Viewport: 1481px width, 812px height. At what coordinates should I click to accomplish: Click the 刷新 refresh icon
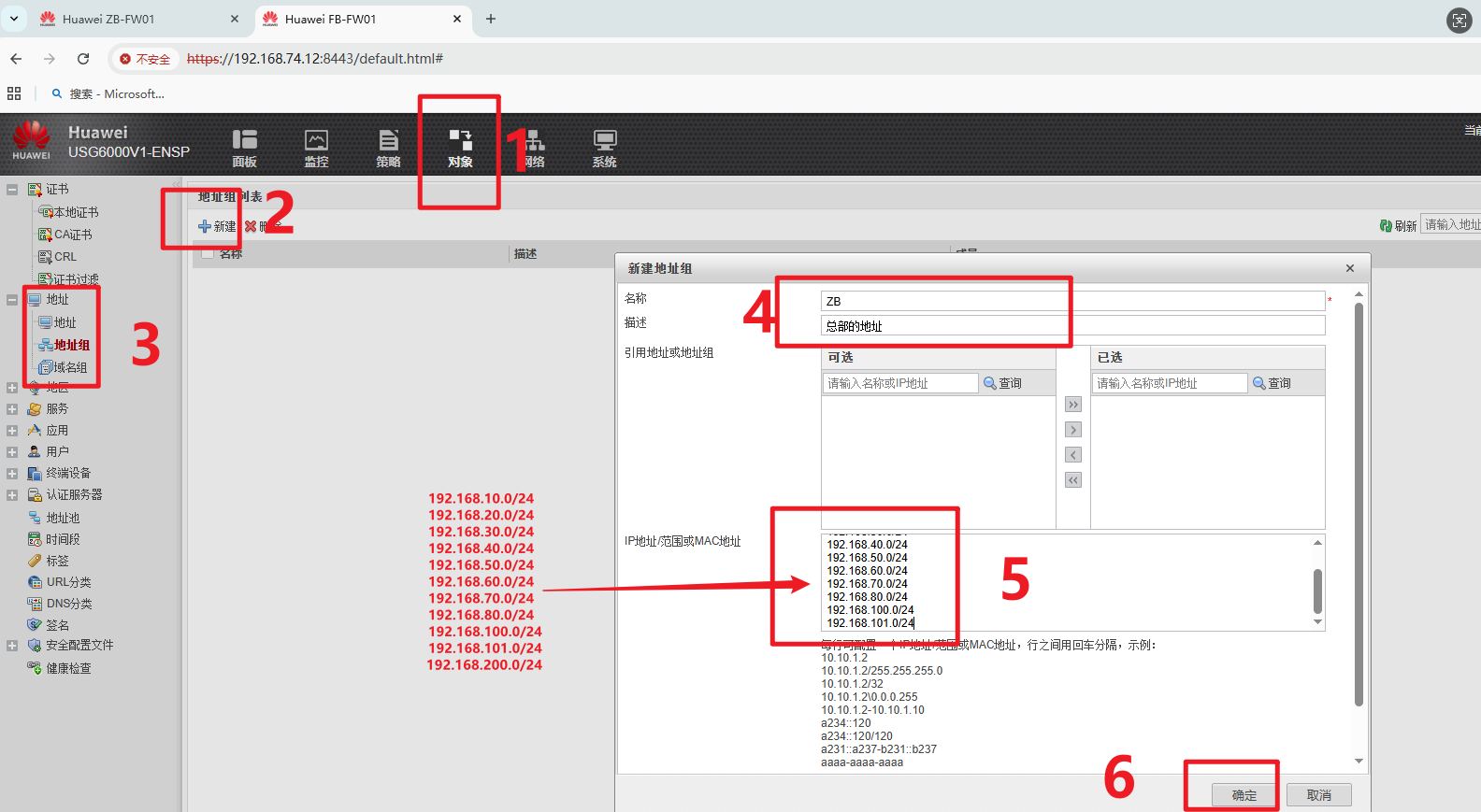pyautogui.click(x=1386, y=226)
